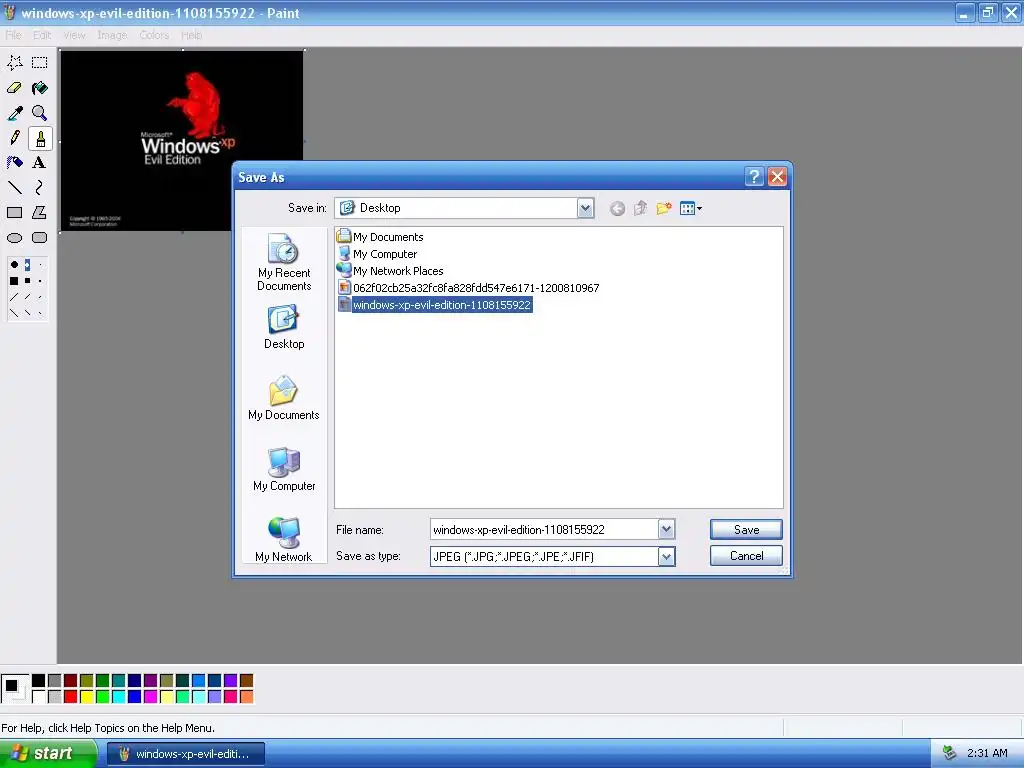Screen dimensions: 1024x768
Task: Expand the Save in location dropdown
Action: 585,208
